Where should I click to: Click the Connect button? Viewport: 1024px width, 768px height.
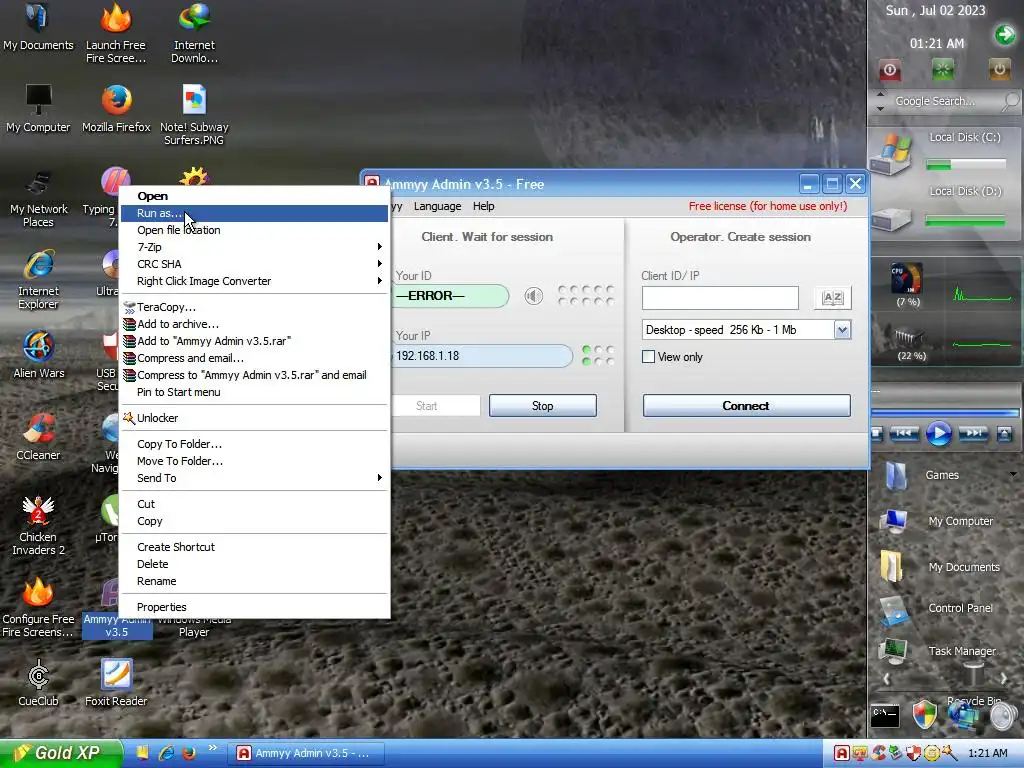click(x=746, y=406)
